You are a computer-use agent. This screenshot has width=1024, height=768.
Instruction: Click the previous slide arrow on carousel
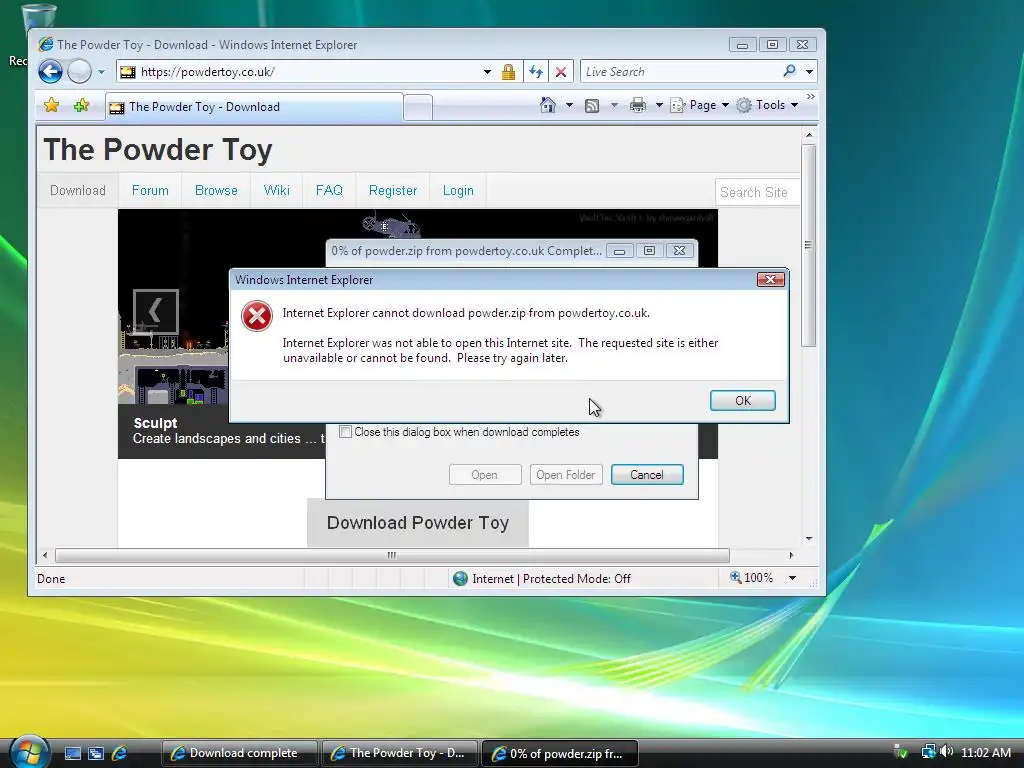click(155, 311)
